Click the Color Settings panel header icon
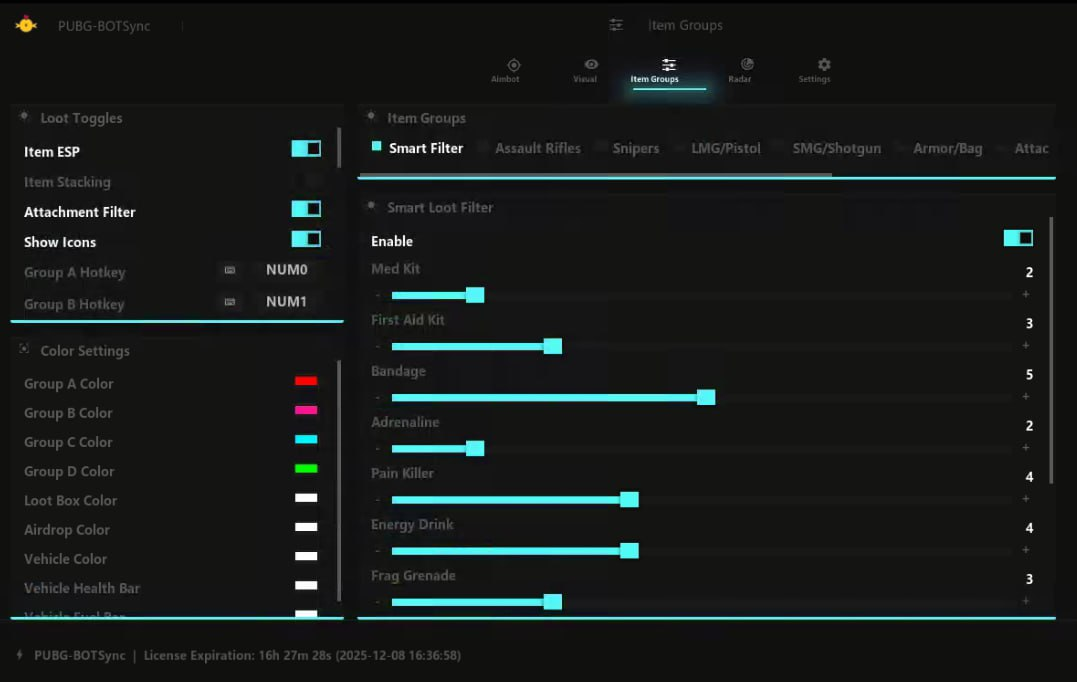 24,349
